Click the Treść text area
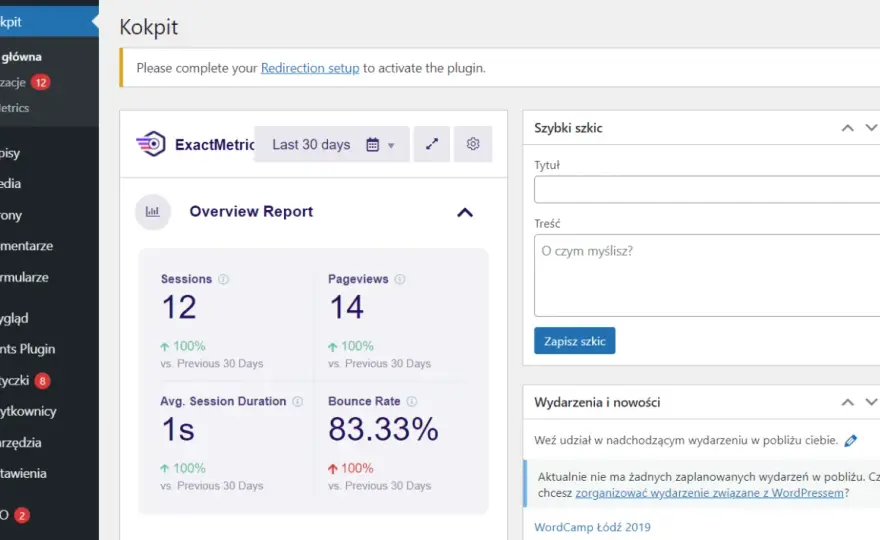 [707, 275]
